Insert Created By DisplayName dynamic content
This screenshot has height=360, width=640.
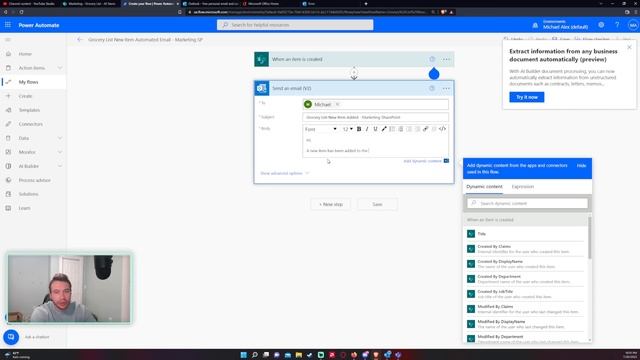coord(525,264)
